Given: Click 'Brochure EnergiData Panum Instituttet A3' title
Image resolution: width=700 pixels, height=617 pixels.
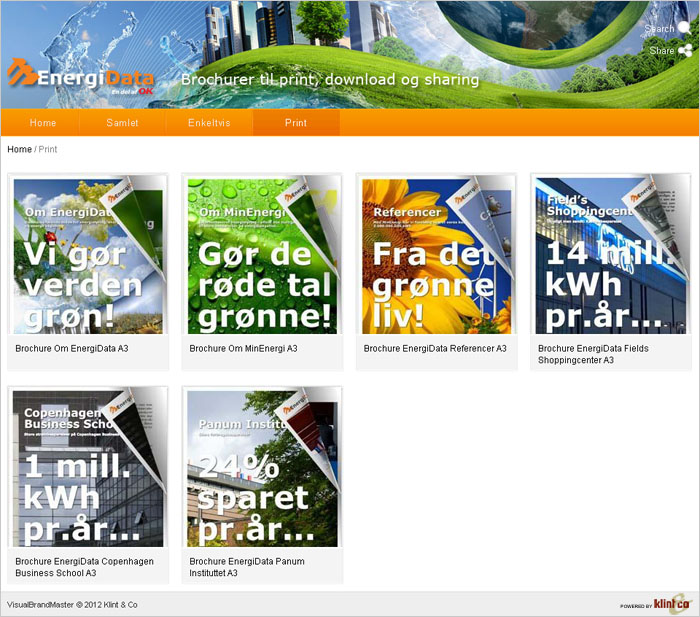Looking at the screenshot, I should click(247, 567).
